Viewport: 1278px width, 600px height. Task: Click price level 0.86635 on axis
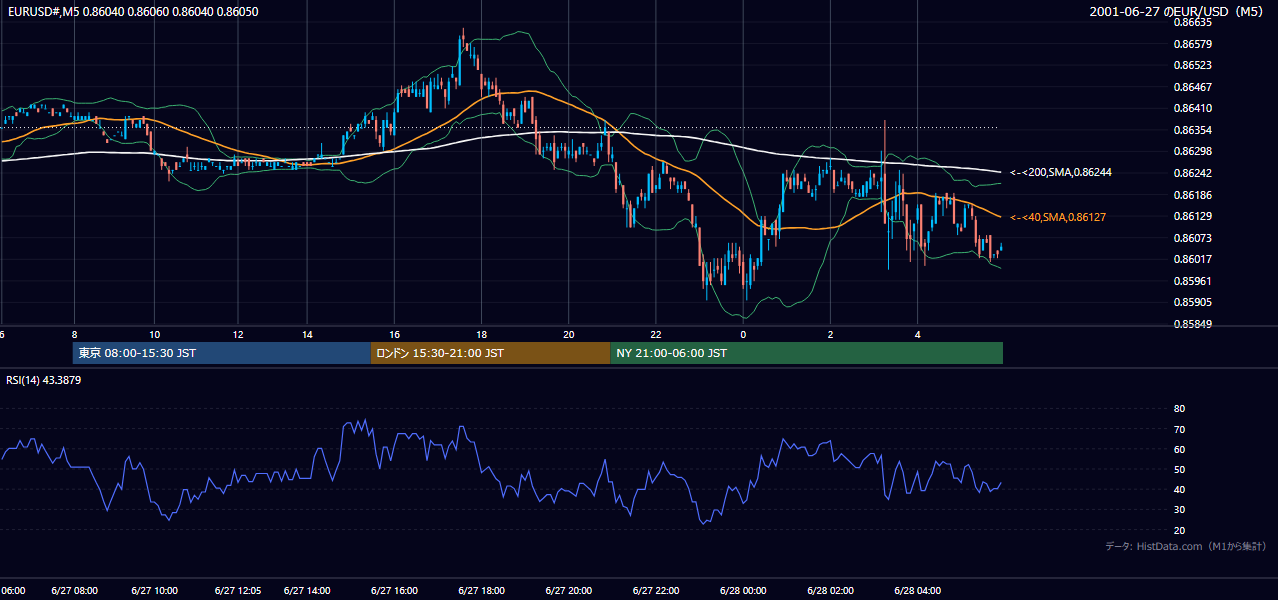tap(1192, 22)
